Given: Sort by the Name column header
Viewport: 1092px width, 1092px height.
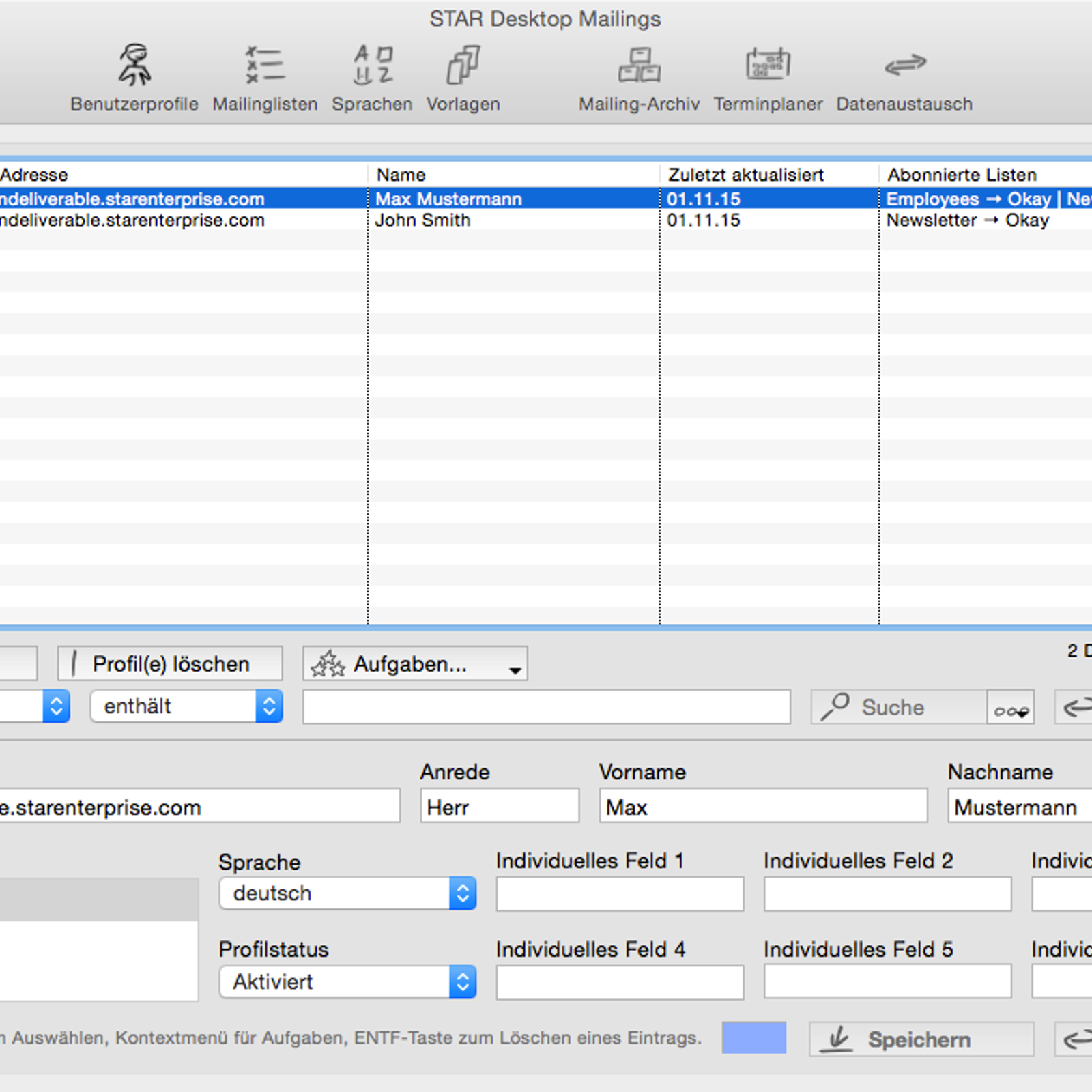Looking at the screenshot, I should point(514,175).
